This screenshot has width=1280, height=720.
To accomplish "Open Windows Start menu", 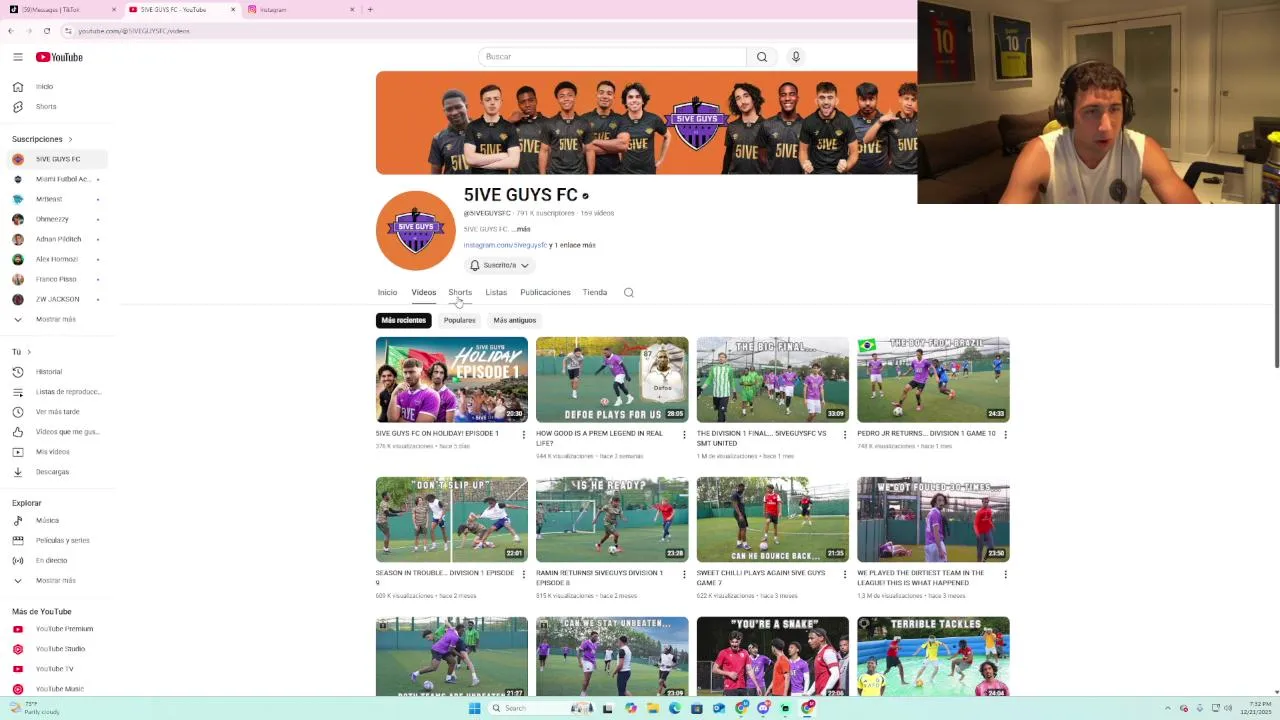I will [x=474, y=708].
